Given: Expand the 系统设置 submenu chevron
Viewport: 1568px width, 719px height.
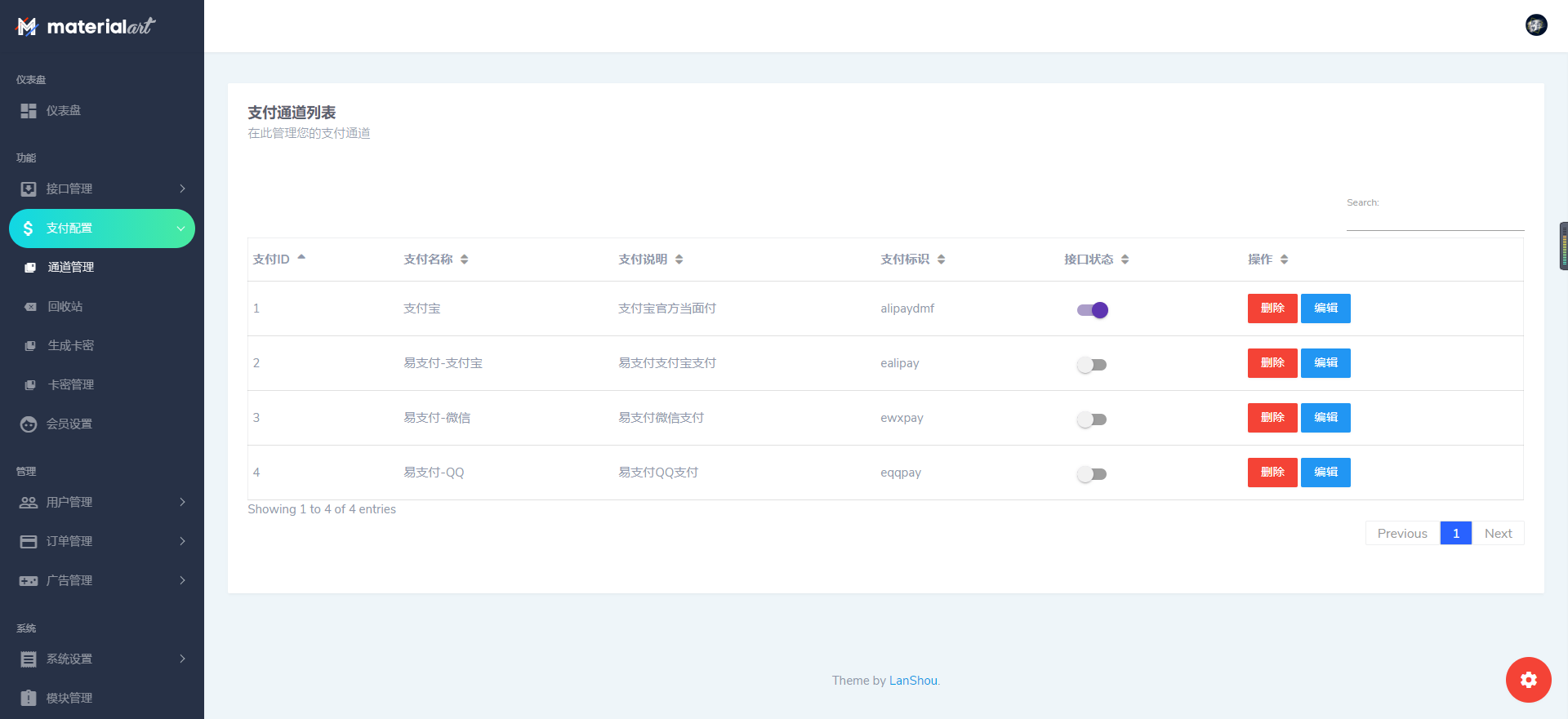Looking at the screenshot, I should [182, 659].
